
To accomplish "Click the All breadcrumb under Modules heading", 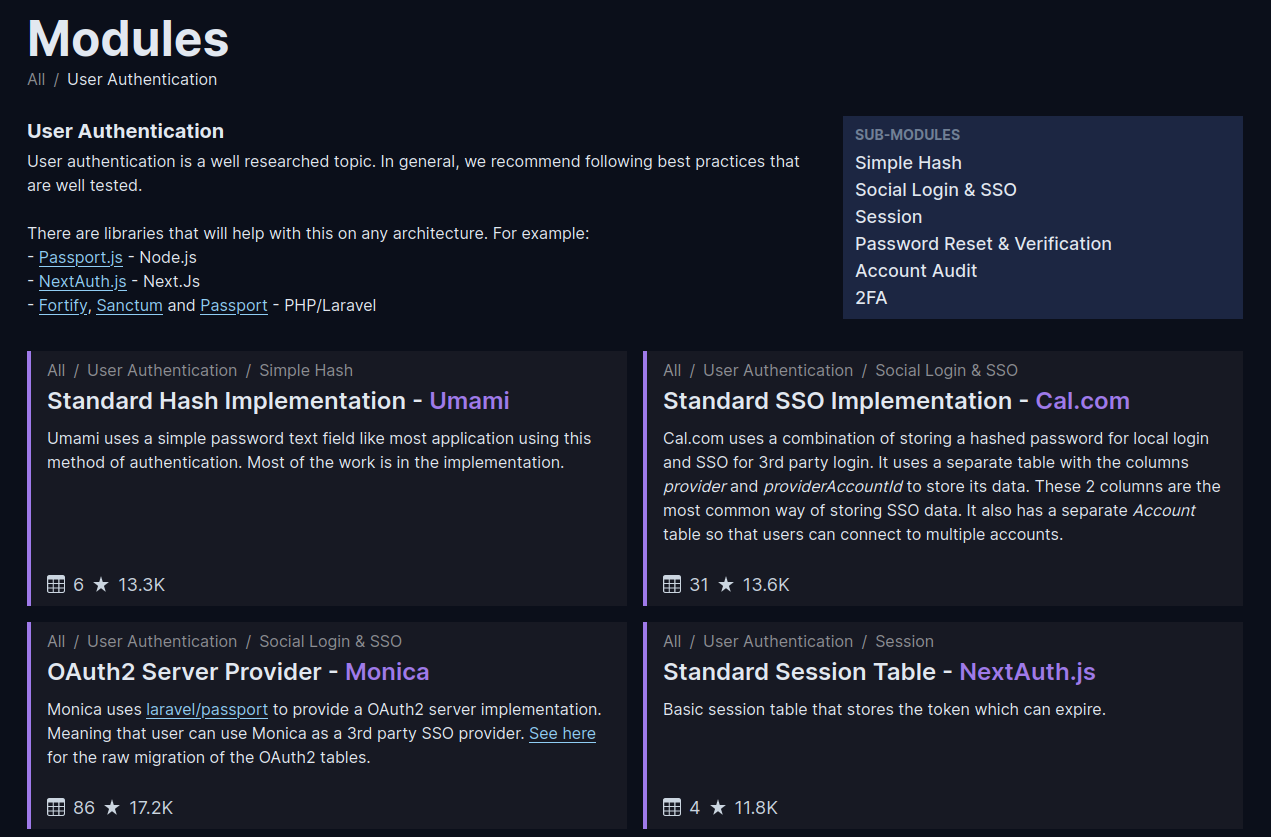I will click(x=36, y=79).
